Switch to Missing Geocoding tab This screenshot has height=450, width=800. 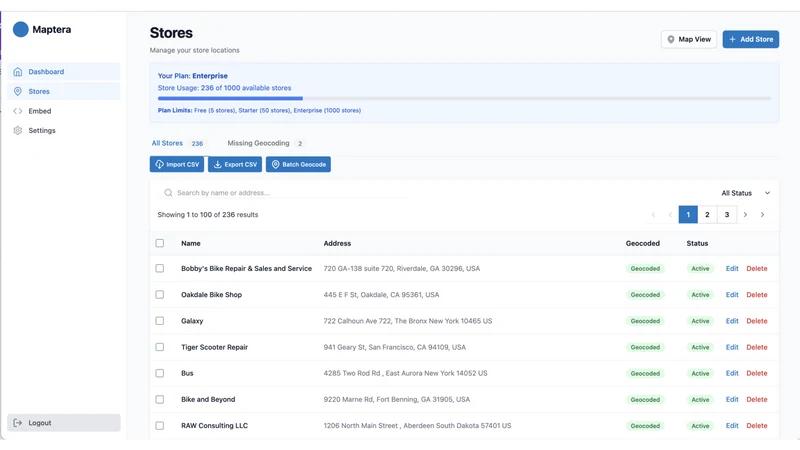(265, 143)
